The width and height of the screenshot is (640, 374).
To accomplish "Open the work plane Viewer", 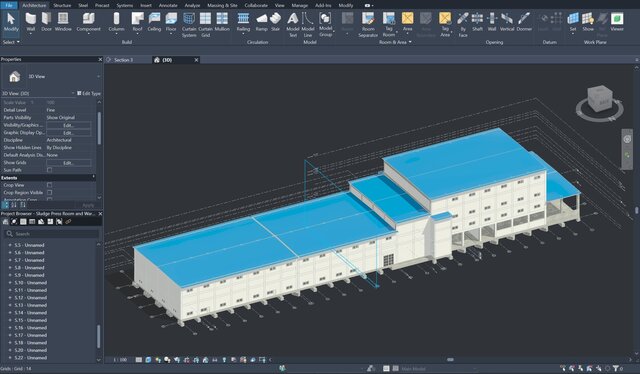I will tap(617, 22).
